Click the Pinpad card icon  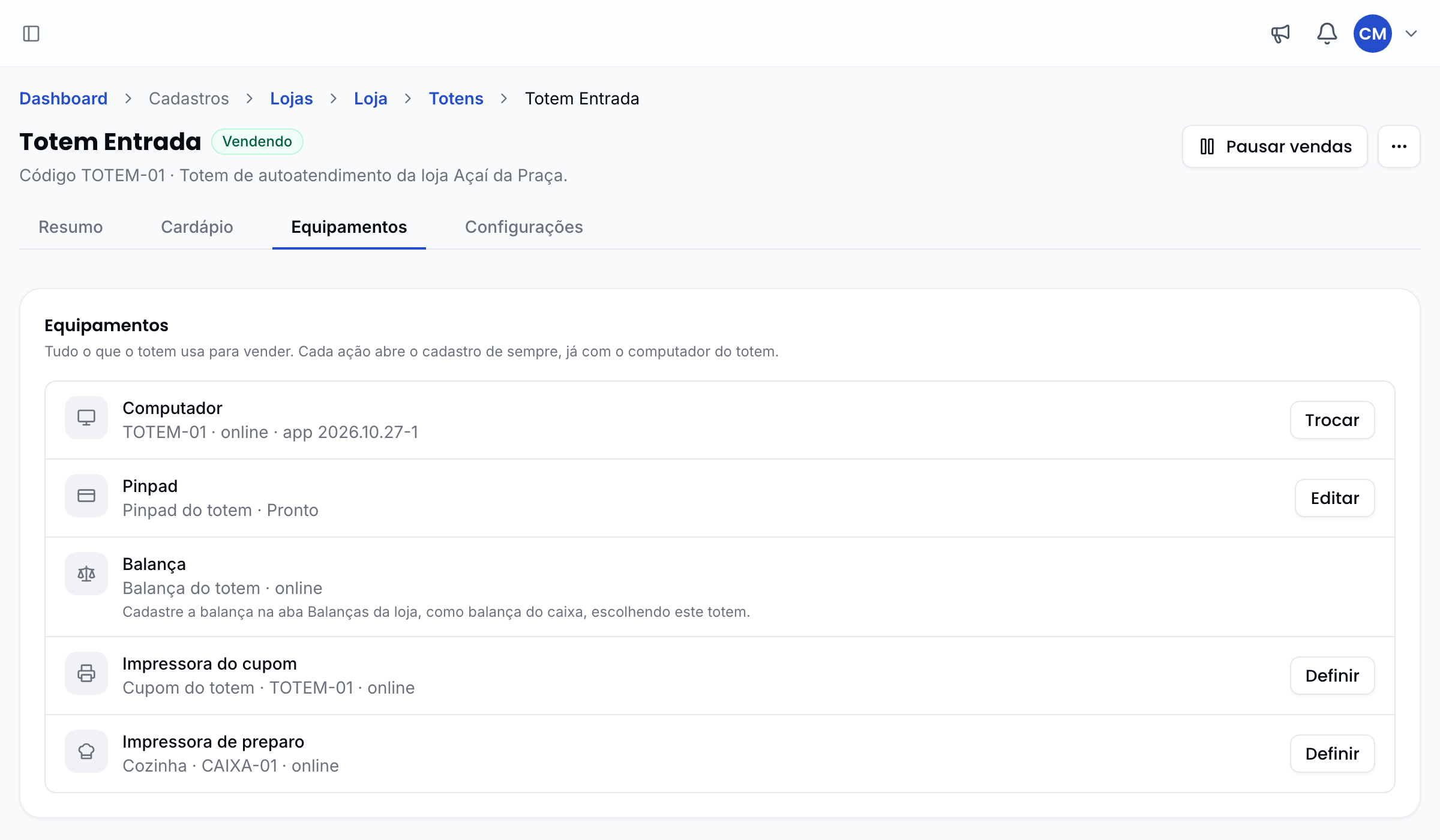tap(86, 496)
